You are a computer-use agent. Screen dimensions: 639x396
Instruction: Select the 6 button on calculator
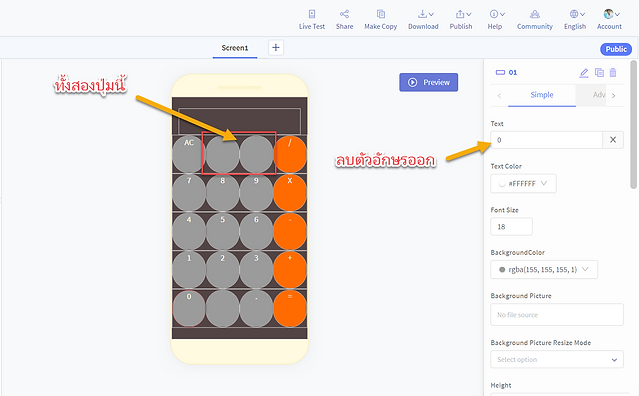[256, 231]
